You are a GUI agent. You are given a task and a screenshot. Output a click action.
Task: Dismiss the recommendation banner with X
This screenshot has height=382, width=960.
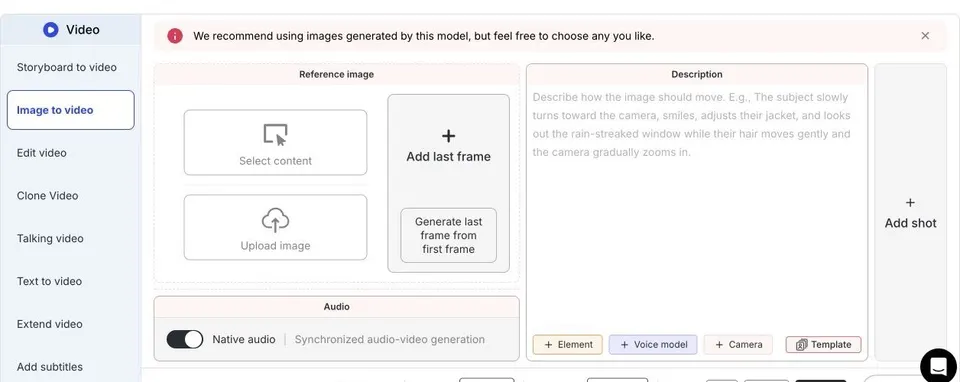click(925, 36)
